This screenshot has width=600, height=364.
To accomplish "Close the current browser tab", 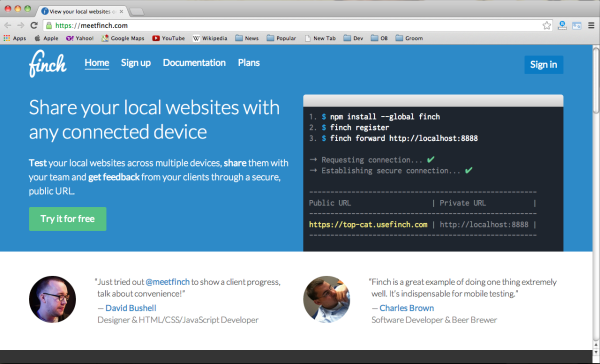I will tap(121, 11).
